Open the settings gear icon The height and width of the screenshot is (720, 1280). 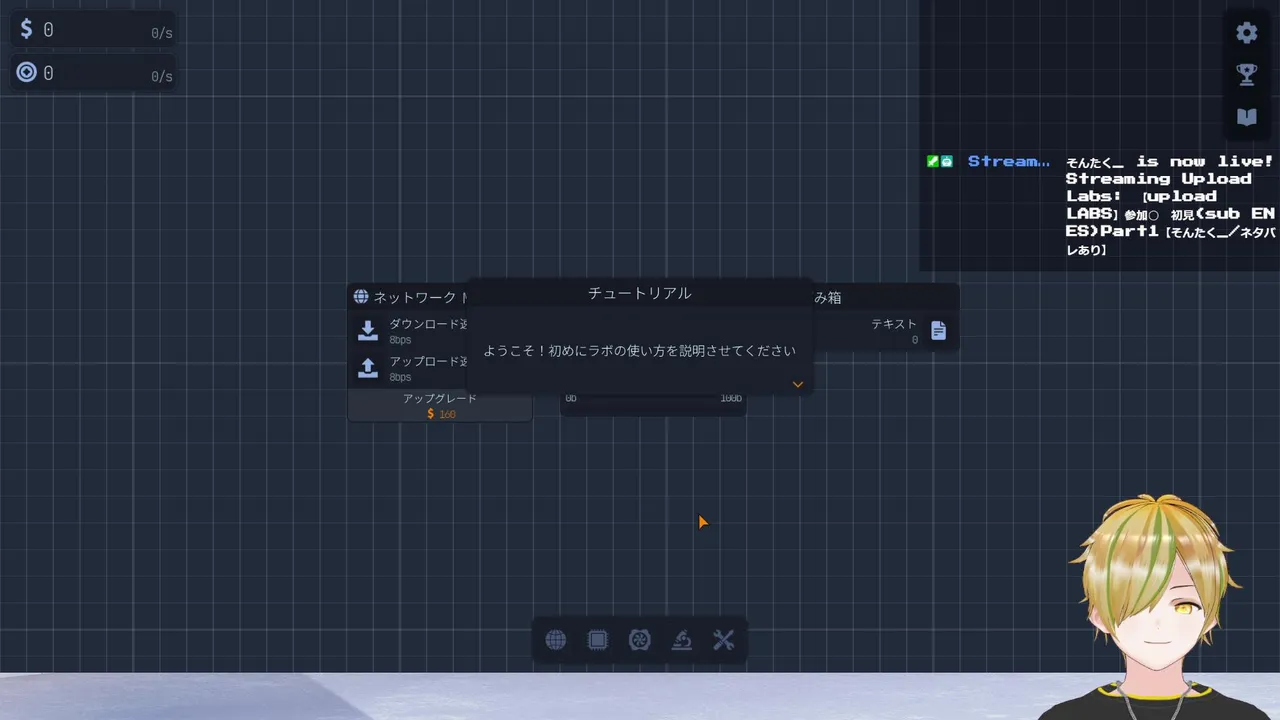point(1246,32)
